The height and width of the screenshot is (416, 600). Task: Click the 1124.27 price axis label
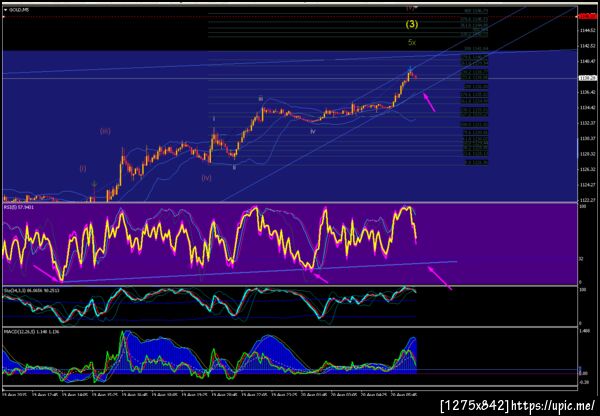point(588,185)
